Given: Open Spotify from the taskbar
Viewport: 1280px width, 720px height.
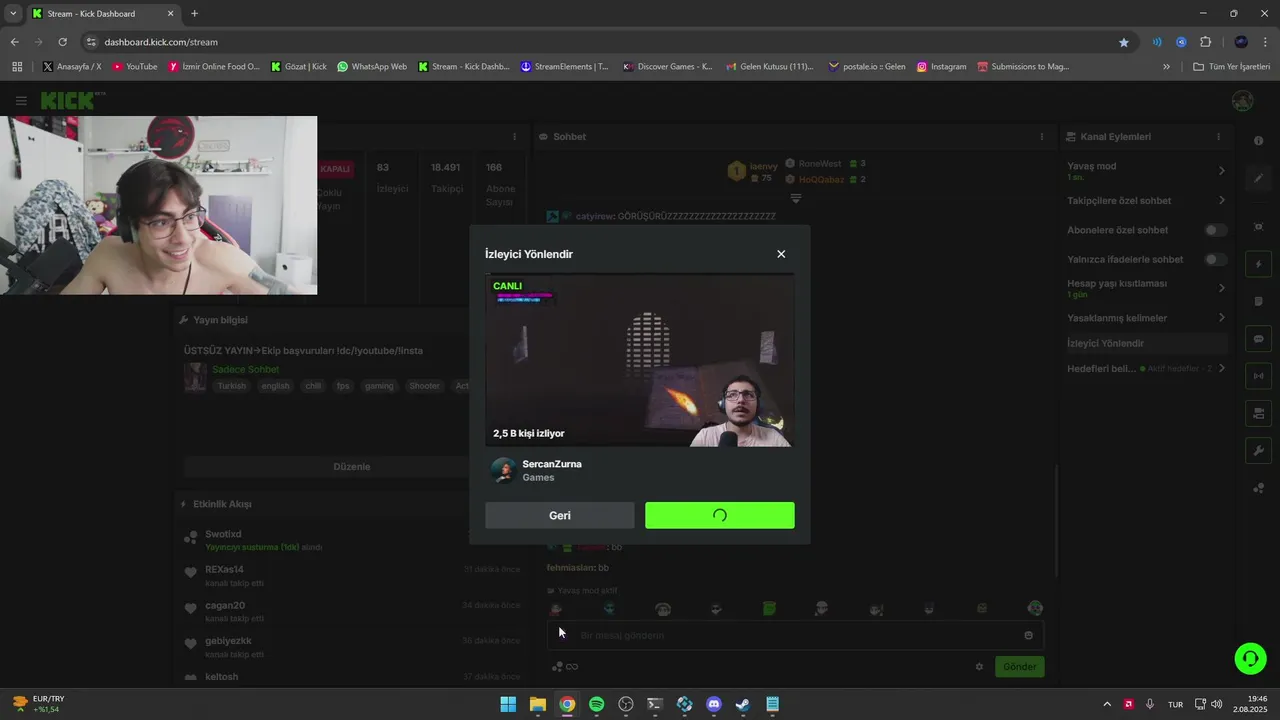Looking at the screenshot, I should [x=597, y=704].
